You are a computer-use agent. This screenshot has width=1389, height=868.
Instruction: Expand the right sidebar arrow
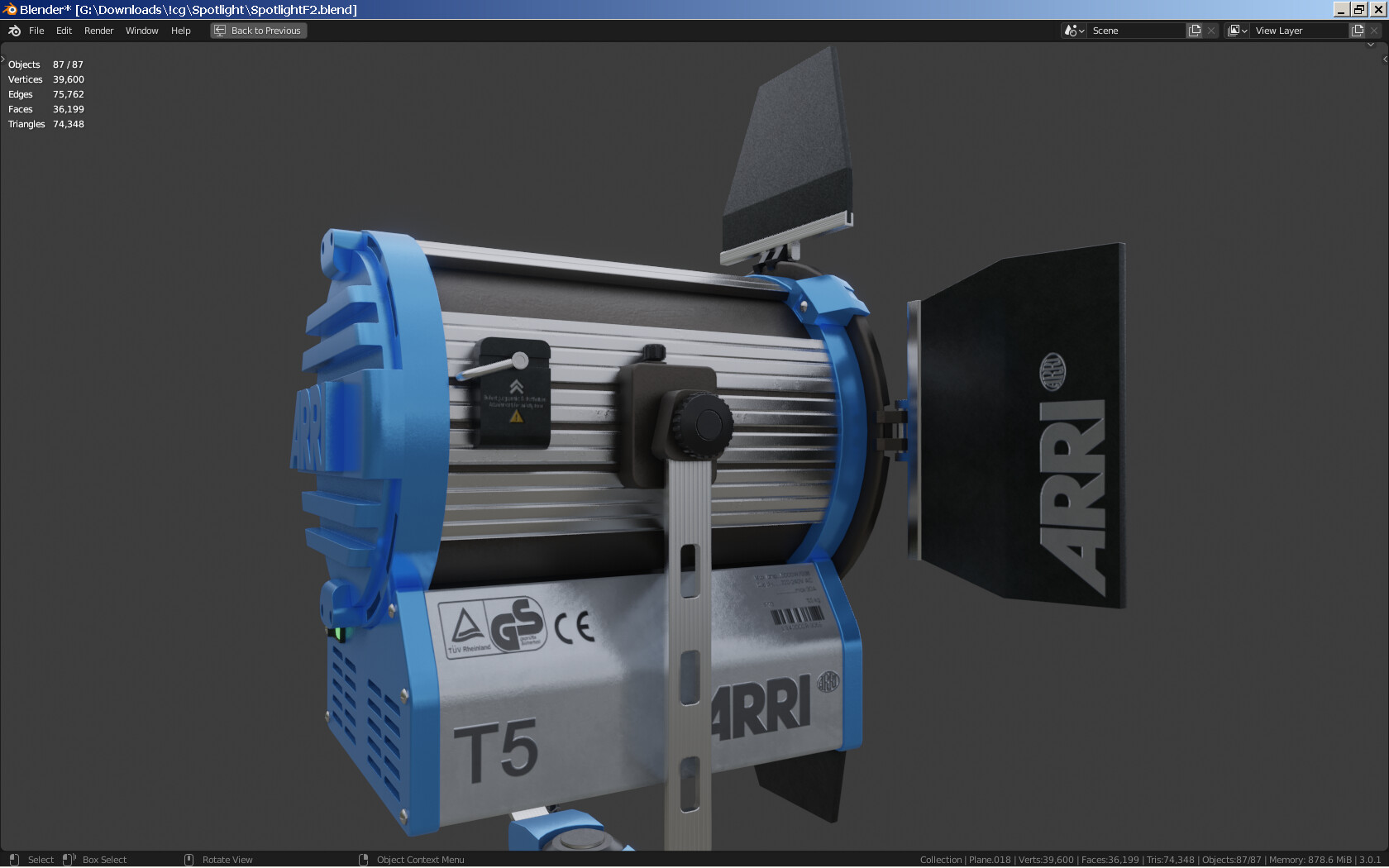(x=1385, y=60)
